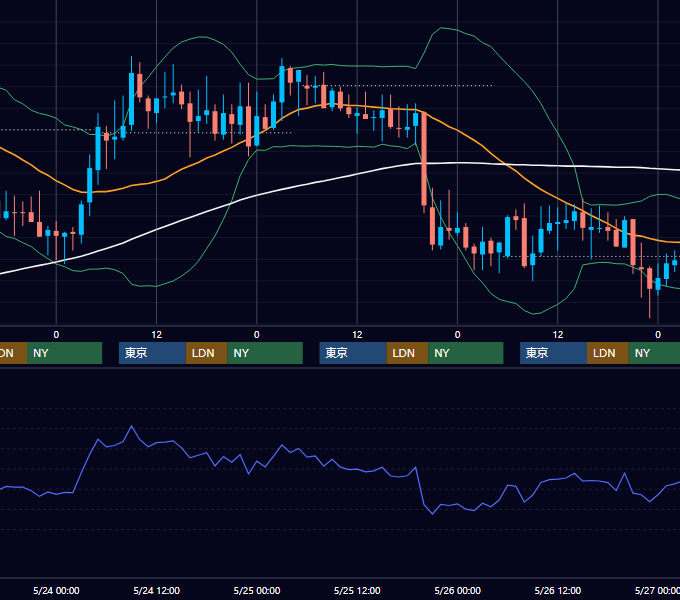680x600 pixels.
Task: Click the '5/25 12:00' time axis label
Action: 357,590
